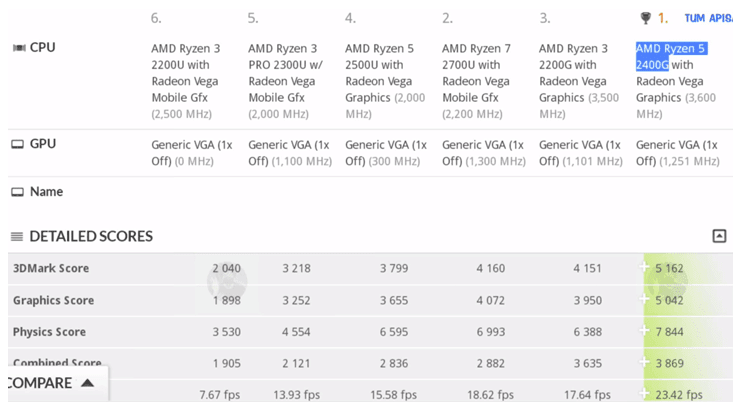Click plus icon beside 5 042 graphics score
The height and width of the screenshot is (406, 742).
coord(645,300)
